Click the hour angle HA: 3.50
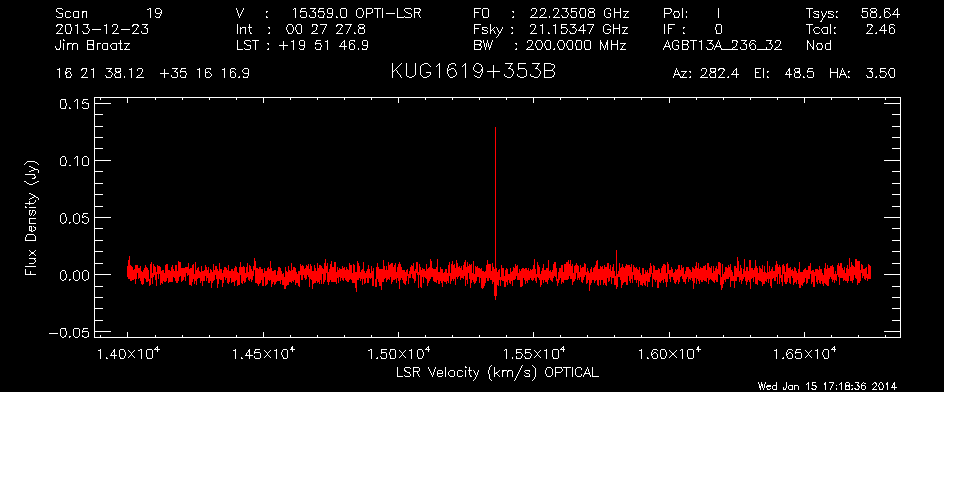 click(862, 73)
